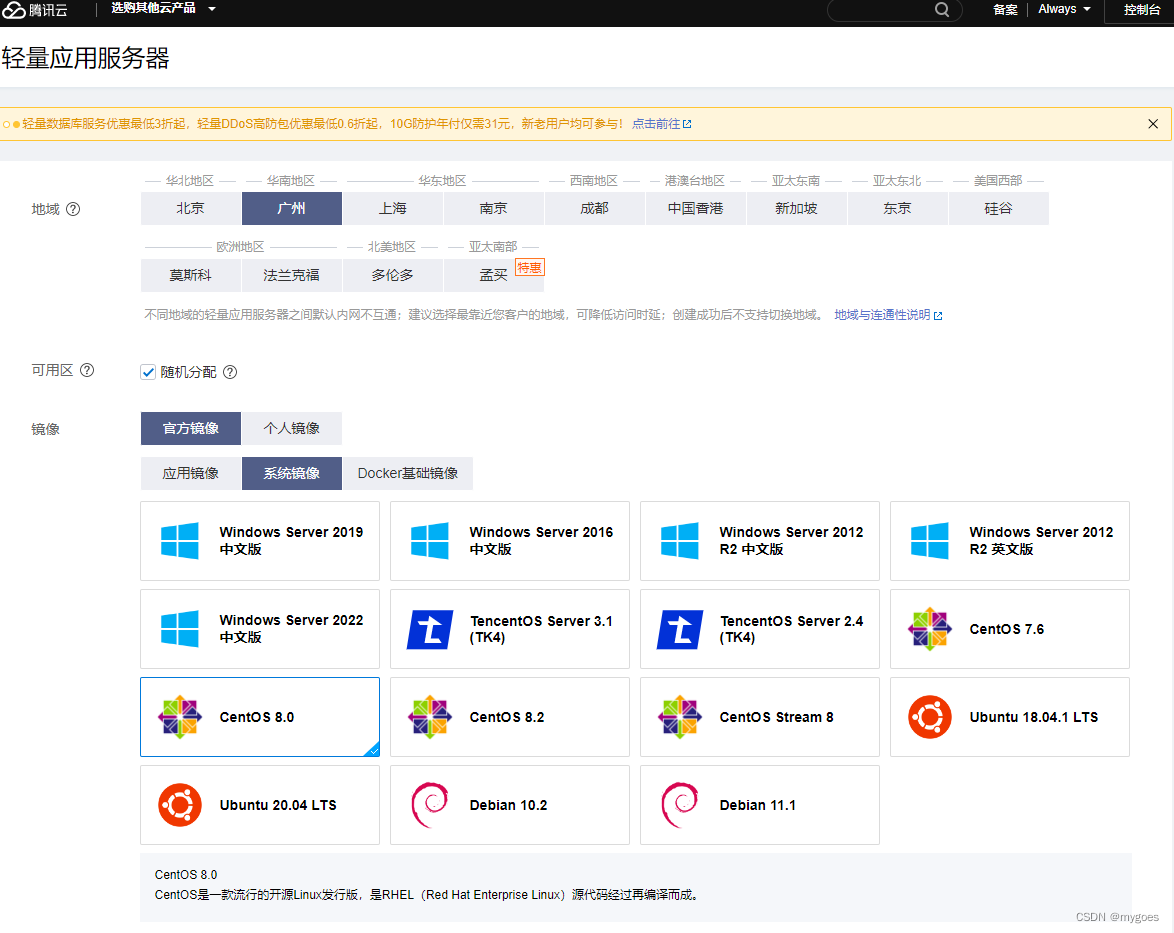
Task: Choose the 硅谷 region
Action: 999,208
